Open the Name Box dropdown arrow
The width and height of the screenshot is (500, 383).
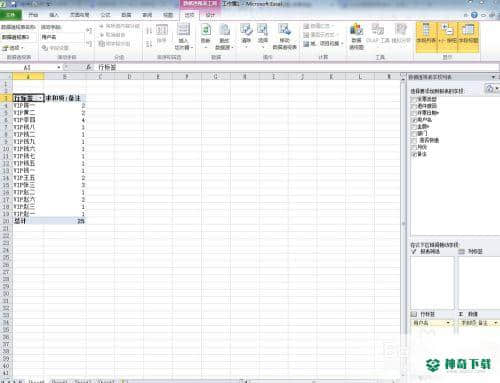point(59,67)
